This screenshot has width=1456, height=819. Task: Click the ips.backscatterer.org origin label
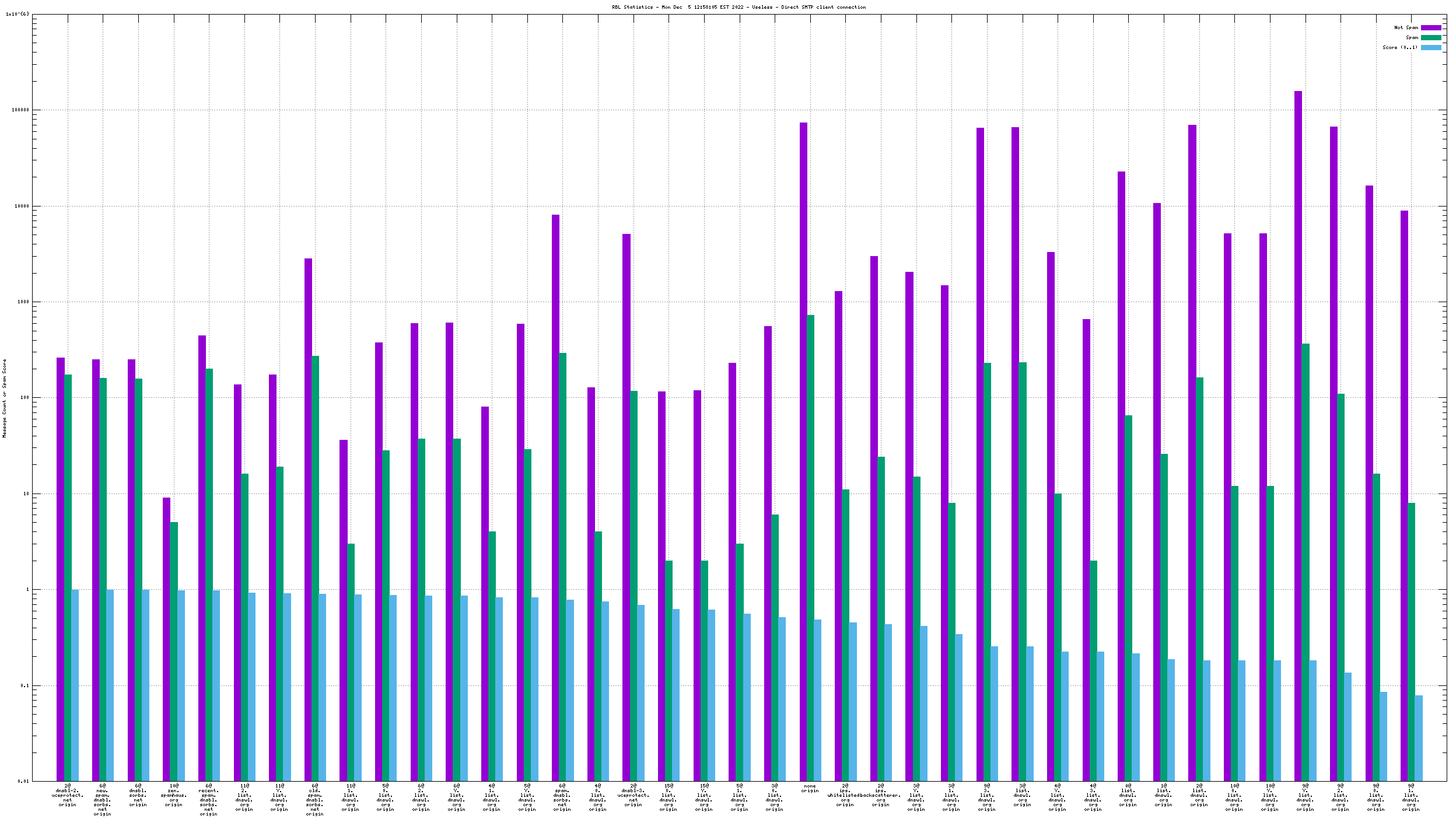click(x=881, y=796)
